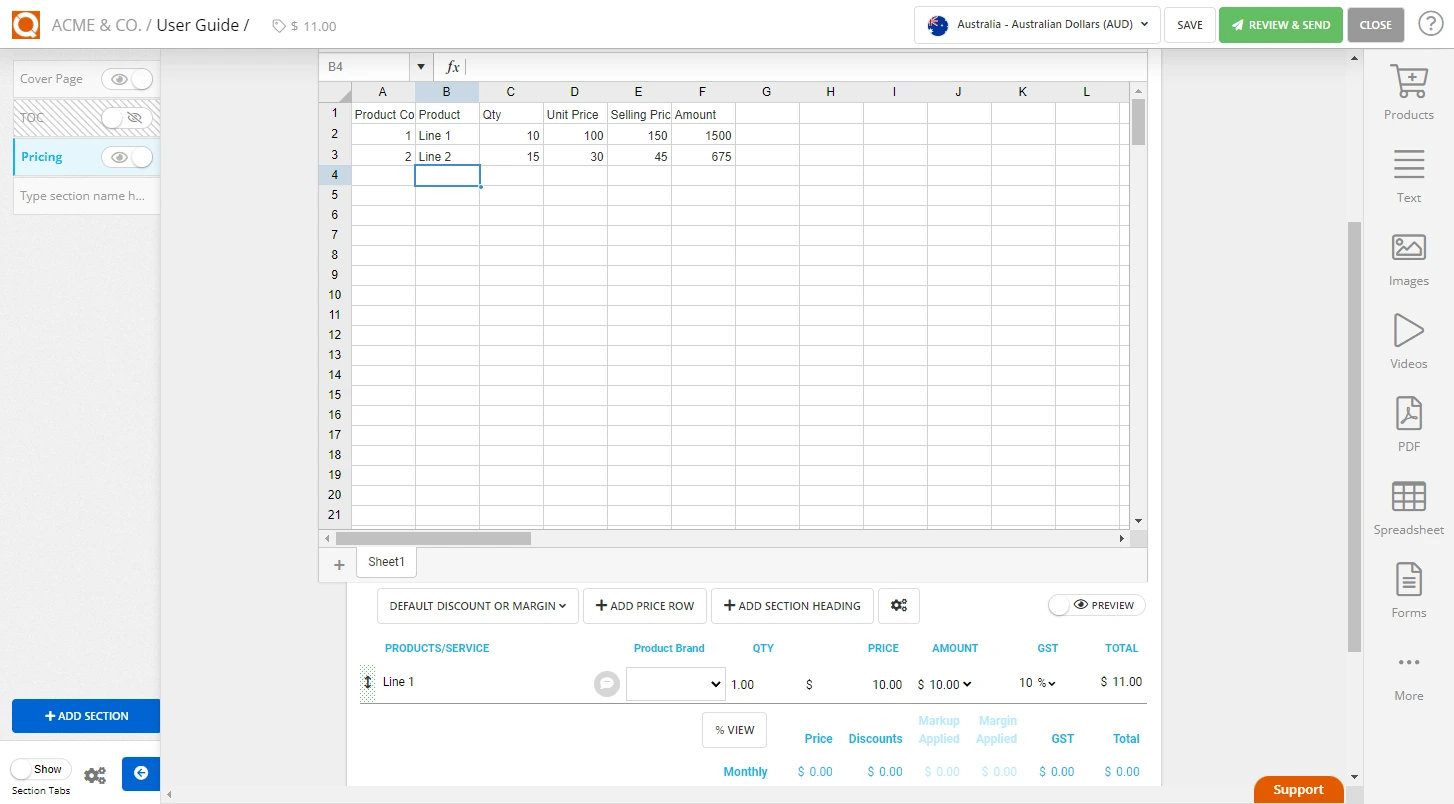Open the DEFAULT DISCOUNT OR MARGIN dropdown
The height and width of the screenshot is (804, 1454).
click(x=477, y=605)
